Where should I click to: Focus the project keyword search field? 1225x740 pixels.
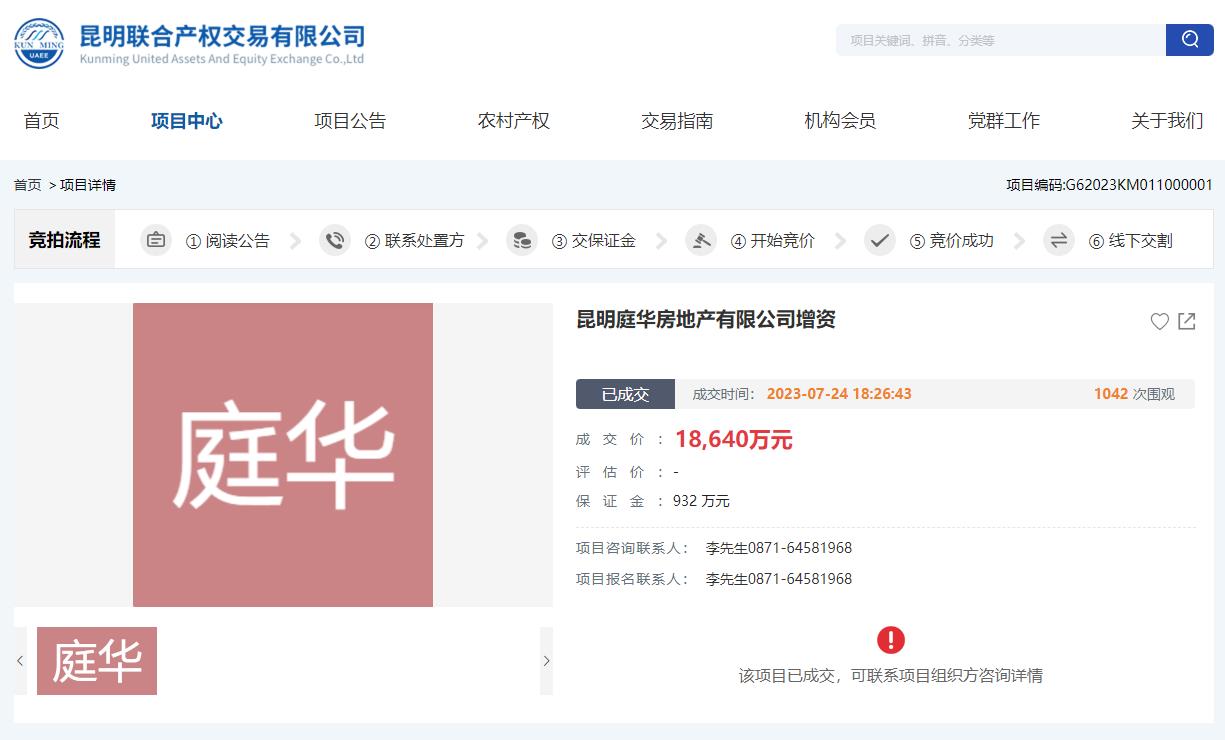click(x=1001, y=40)
